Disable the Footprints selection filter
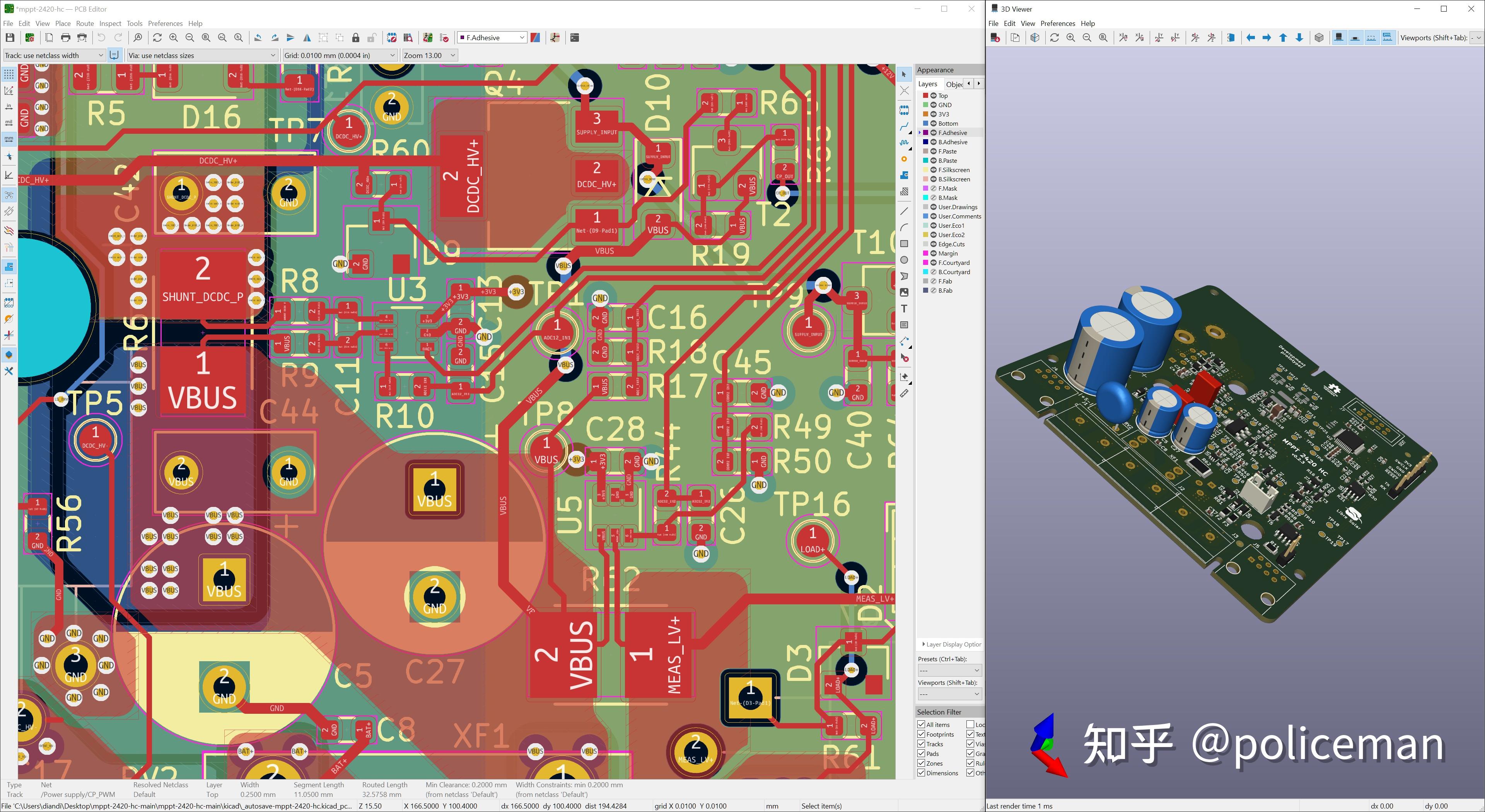The height and width of the screenshot is (812, 1485). pyautogui.click(x=921, y=734)
